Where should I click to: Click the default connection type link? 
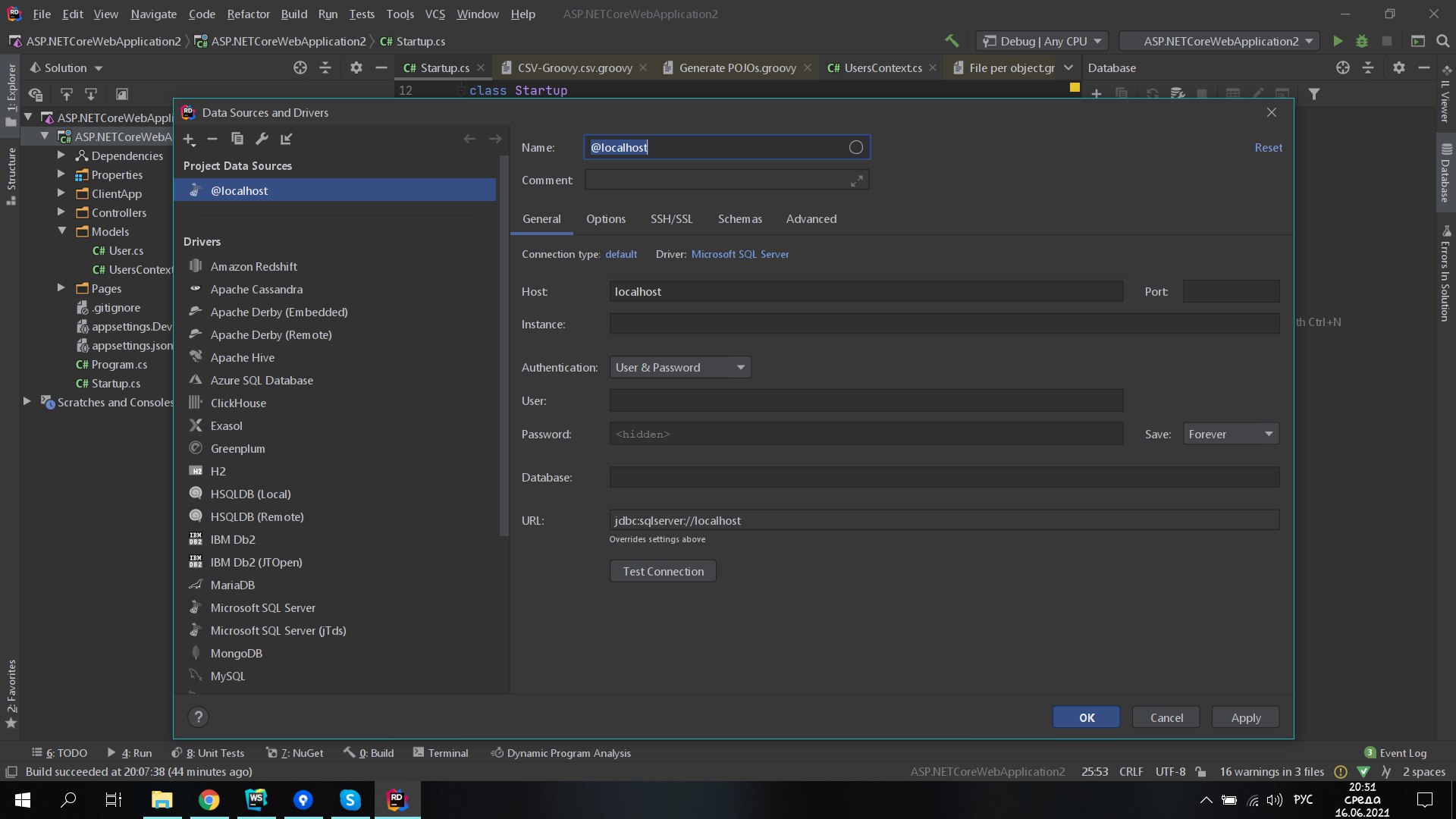pos(620,254)
